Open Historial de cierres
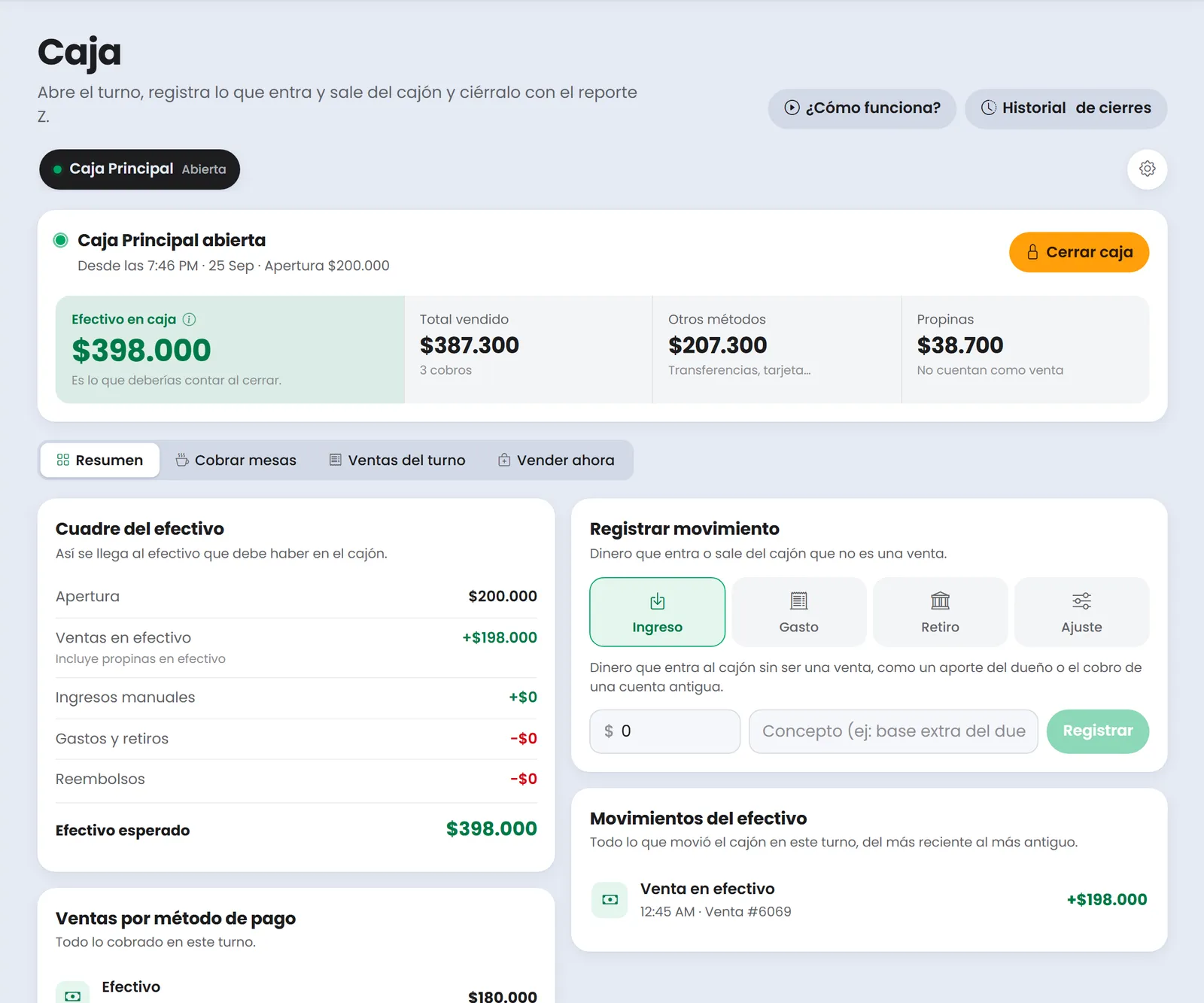The image size is (1204, 1003). (x=1066, y=108)
